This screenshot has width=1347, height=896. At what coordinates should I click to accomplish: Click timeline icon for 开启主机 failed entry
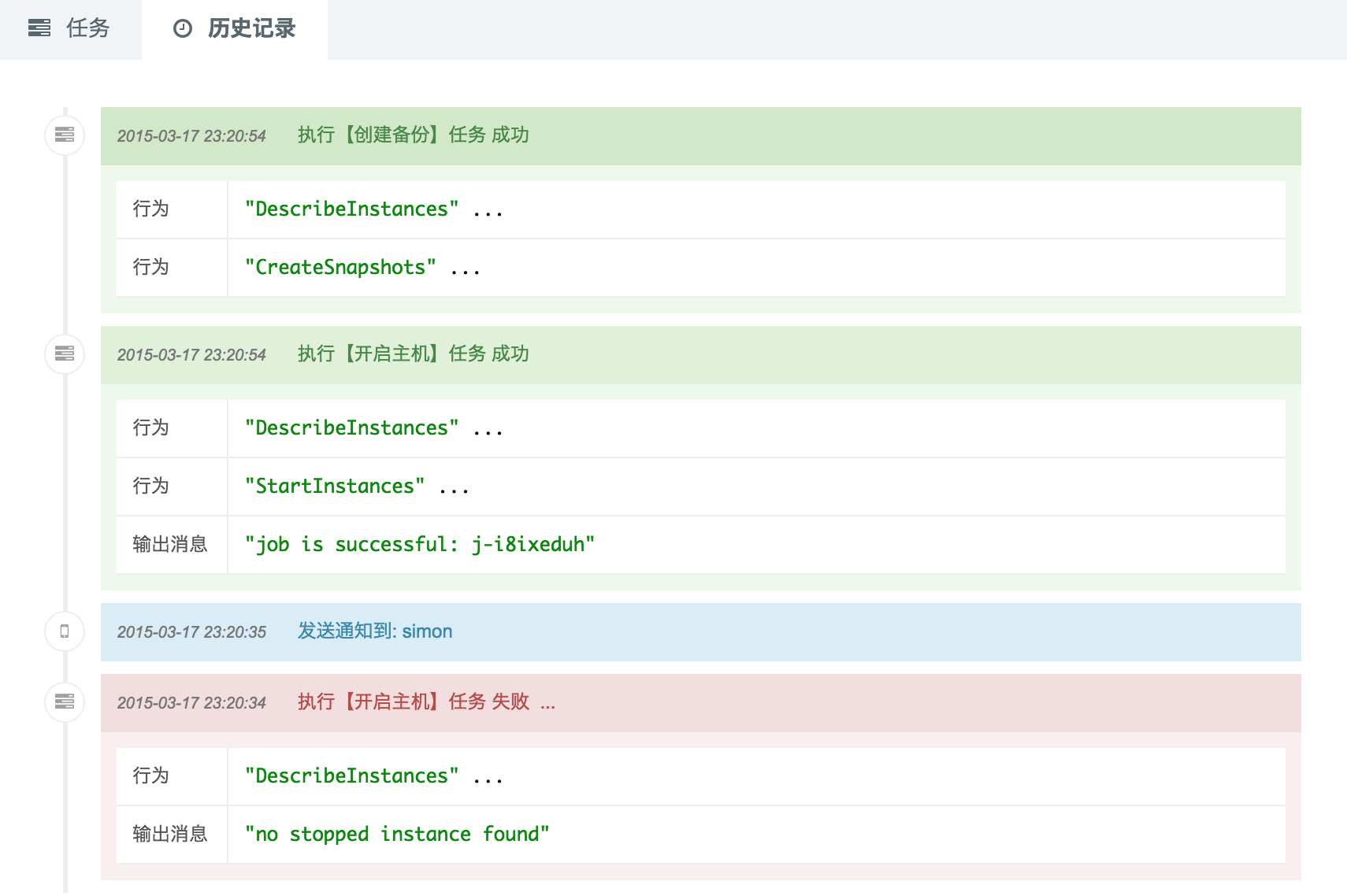pos(65,702)
